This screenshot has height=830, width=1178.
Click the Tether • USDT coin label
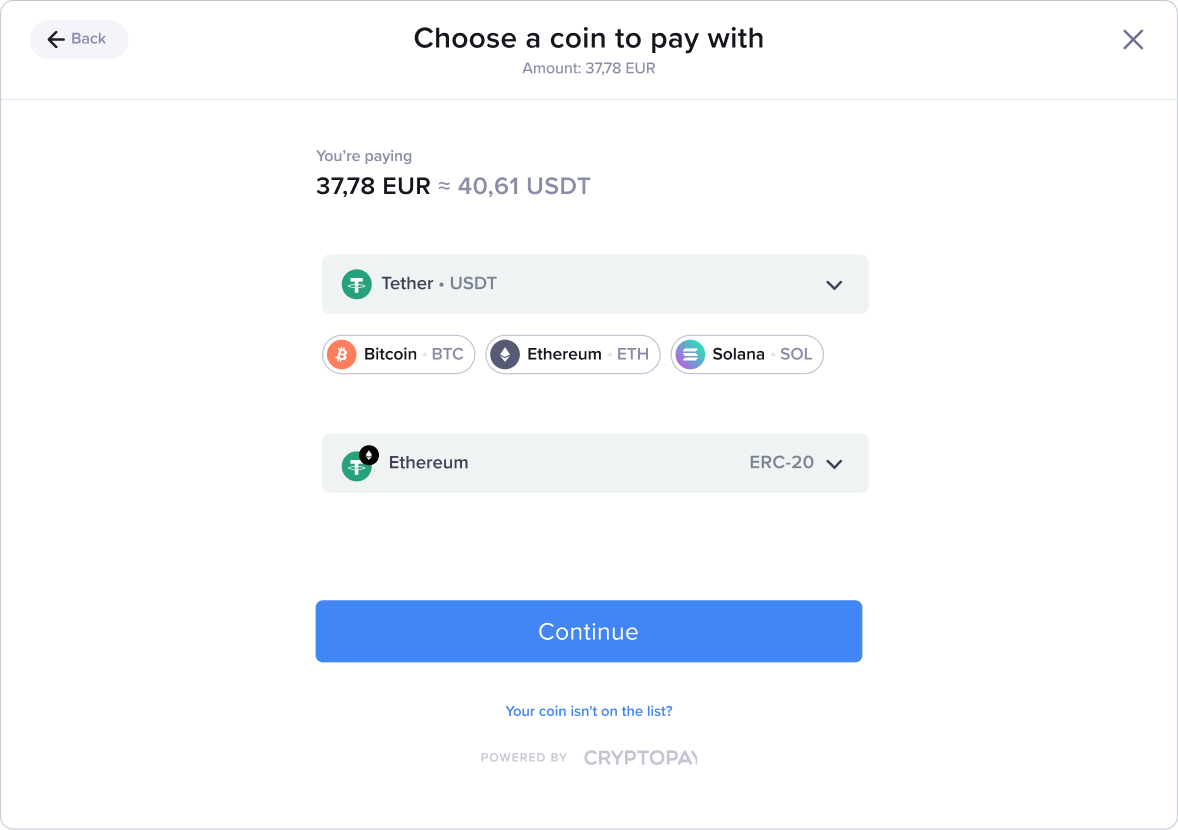point(439,284)
